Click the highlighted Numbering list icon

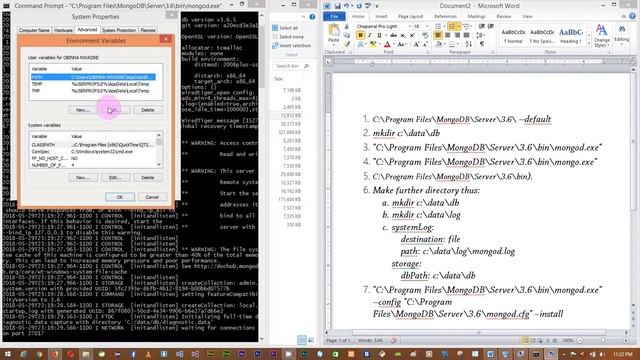pyautogui.click(x=452, y=26)
